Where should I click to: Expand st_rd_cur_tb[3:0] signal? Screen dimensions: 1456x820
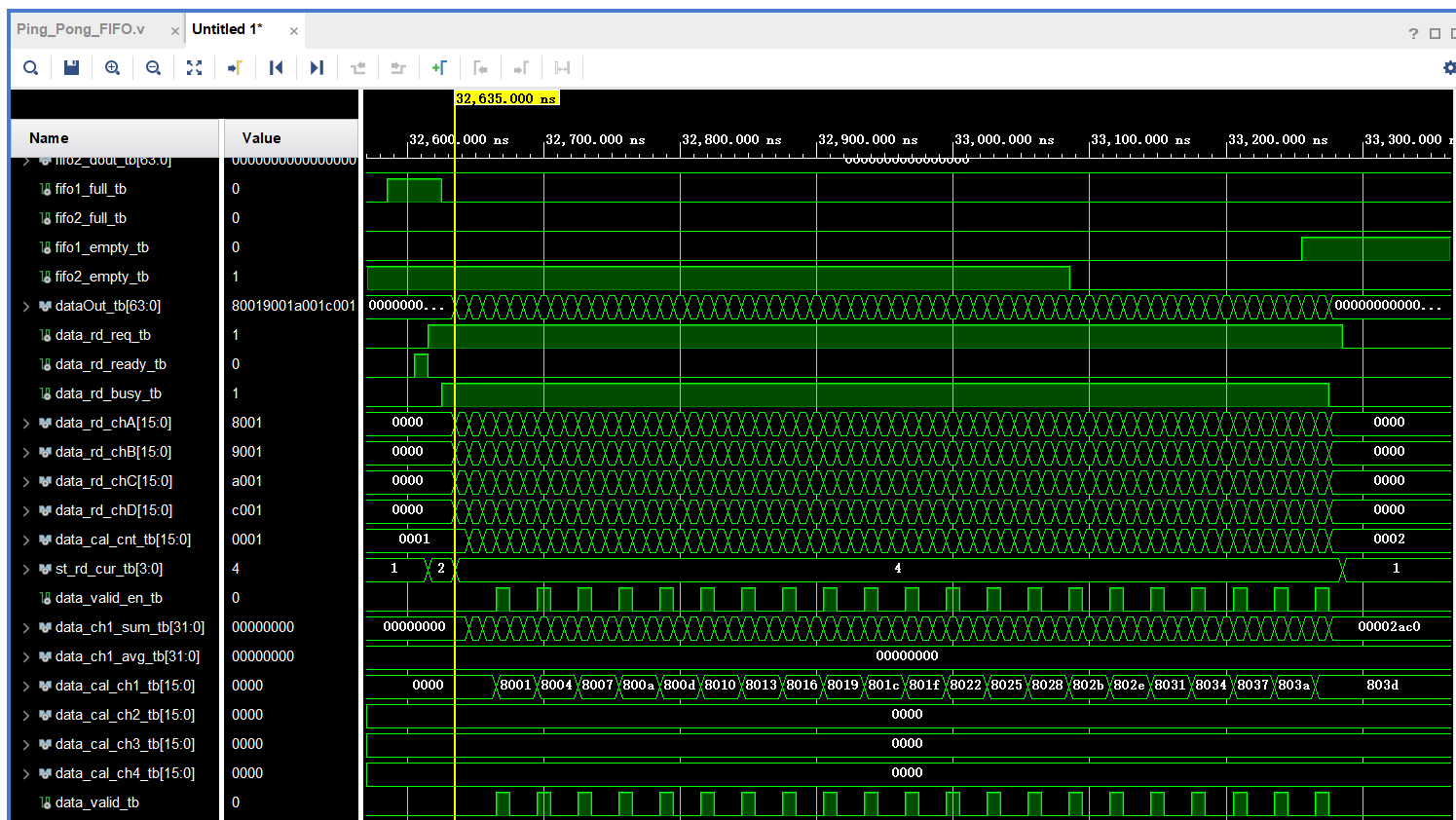coord(26,569)
